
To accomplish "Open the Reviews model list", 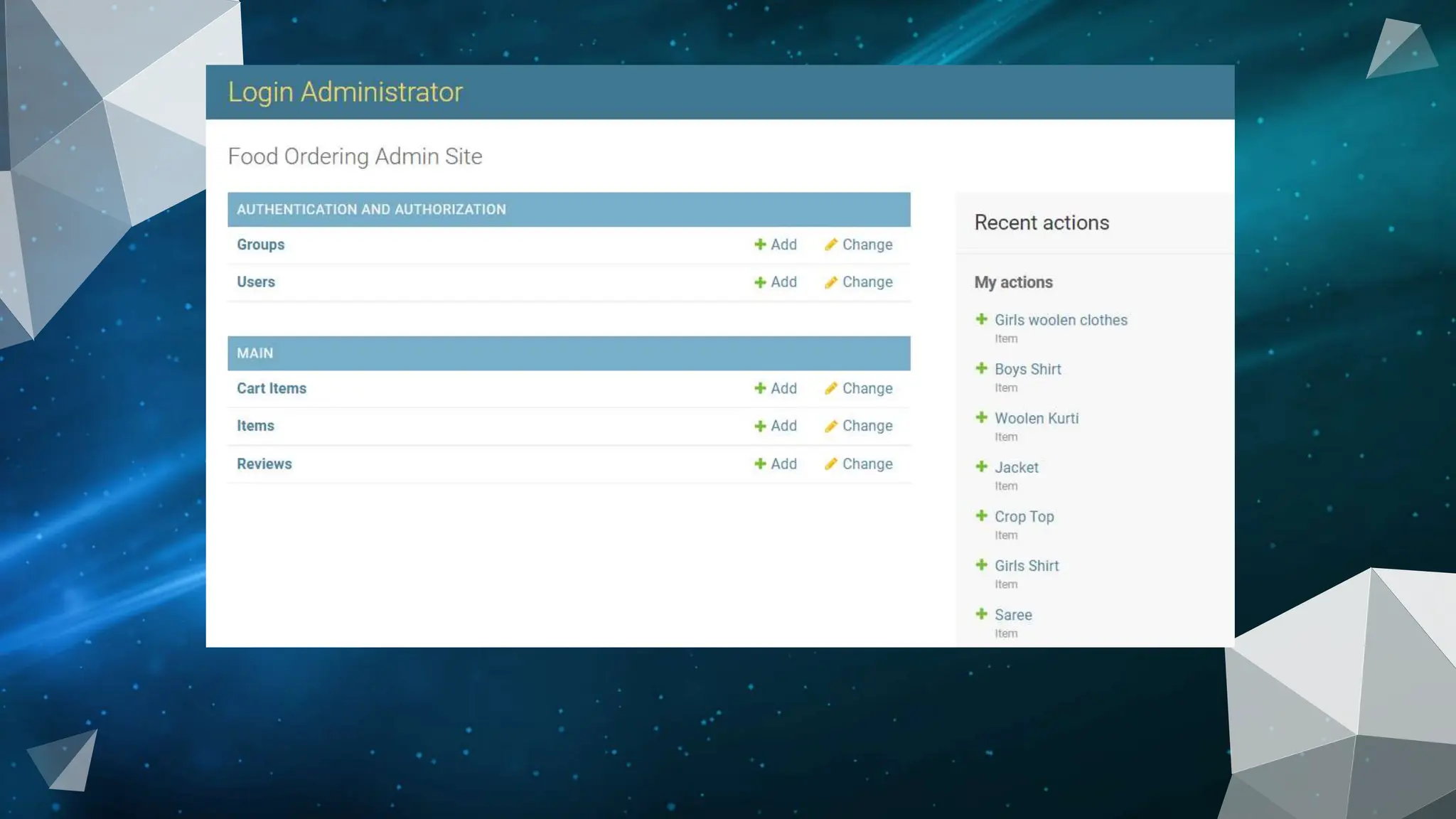I will pos(264,464).
